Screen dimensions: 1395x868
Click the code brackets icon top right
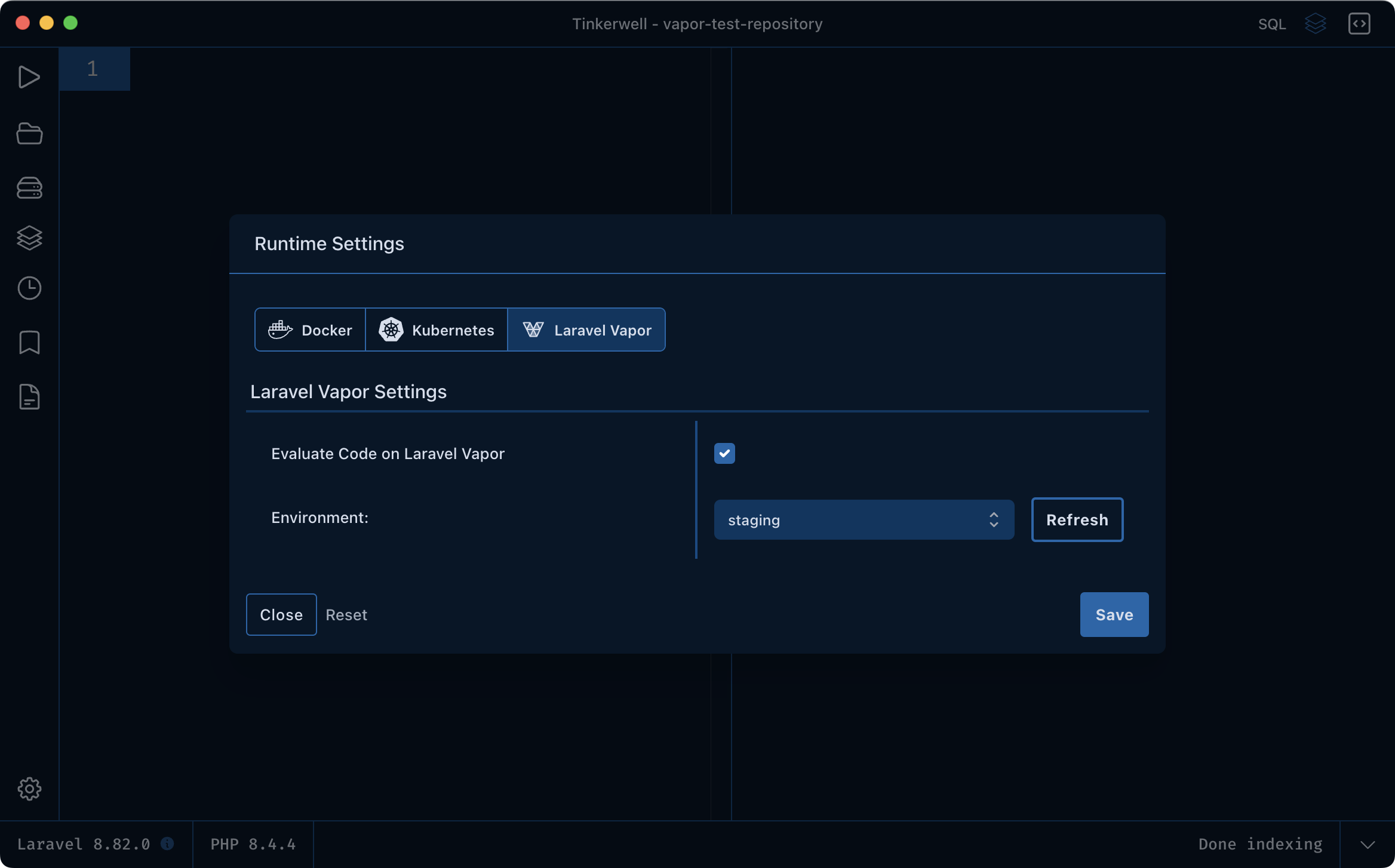(1359, 24)
